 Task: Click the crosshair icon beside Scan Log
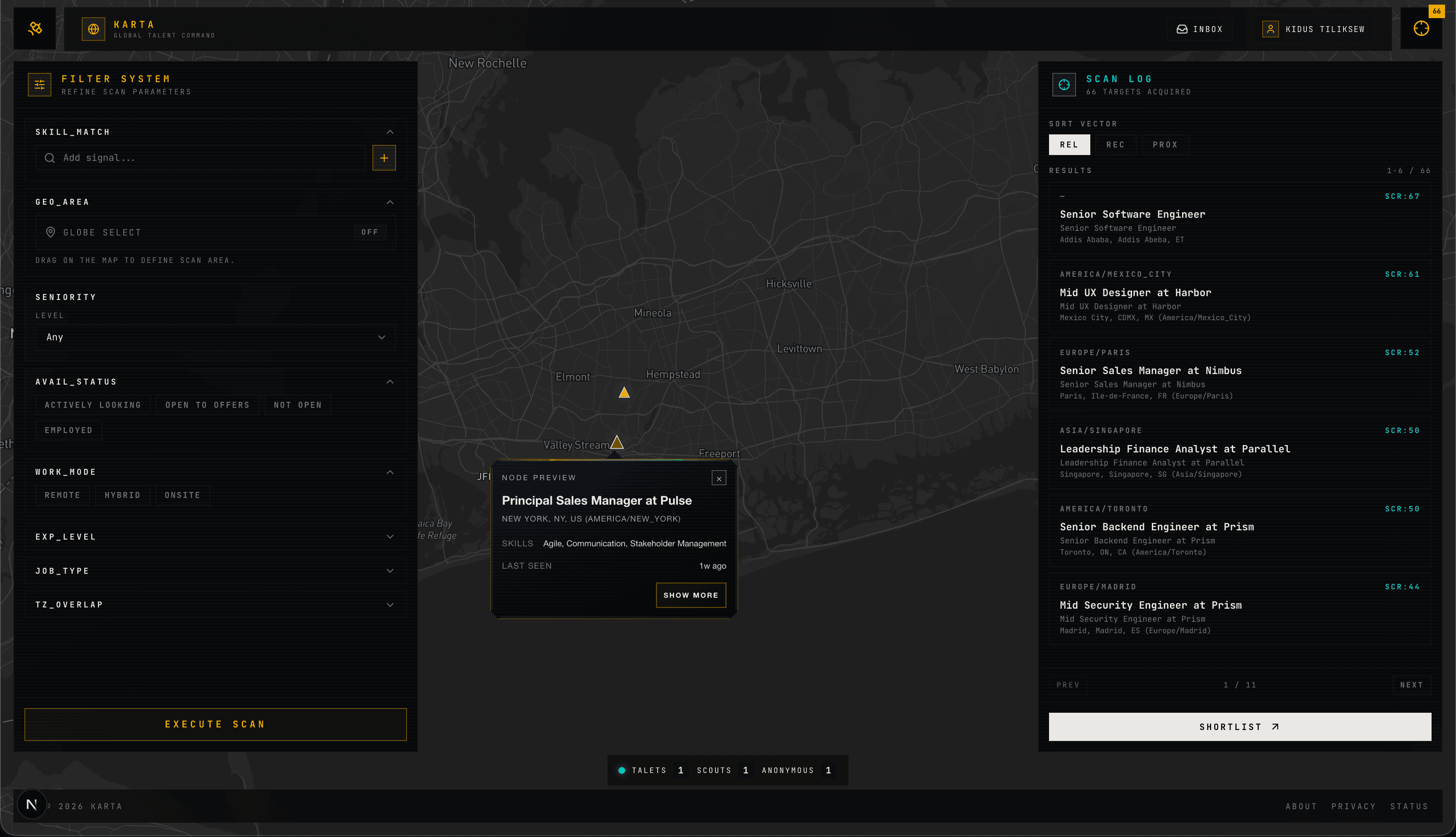pyautogui.click(x=1064, y=84)
